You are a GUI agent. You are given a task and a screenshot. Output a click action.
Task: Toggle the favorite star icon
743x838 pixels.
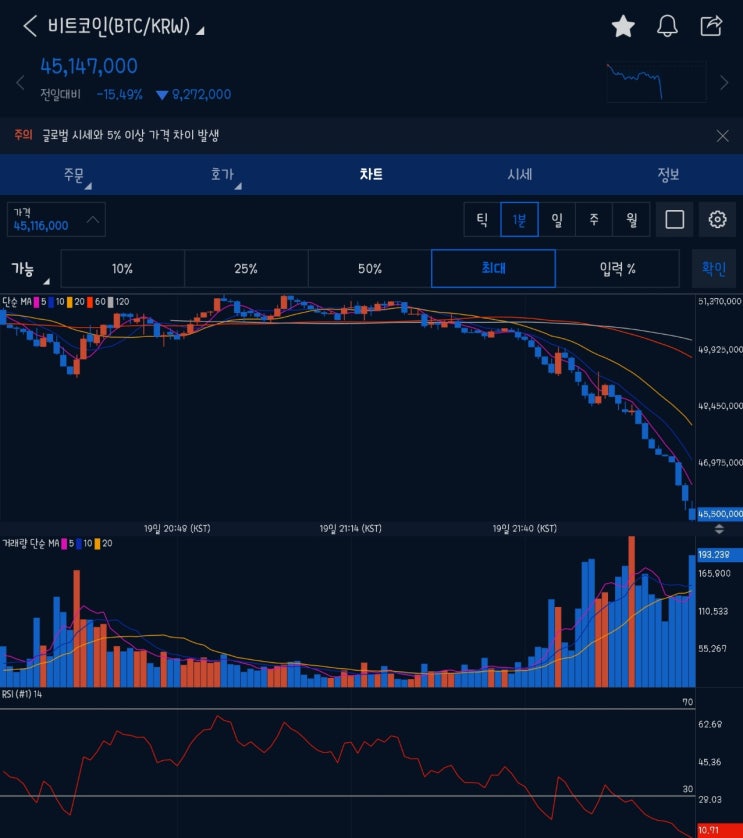coord(623,26)
